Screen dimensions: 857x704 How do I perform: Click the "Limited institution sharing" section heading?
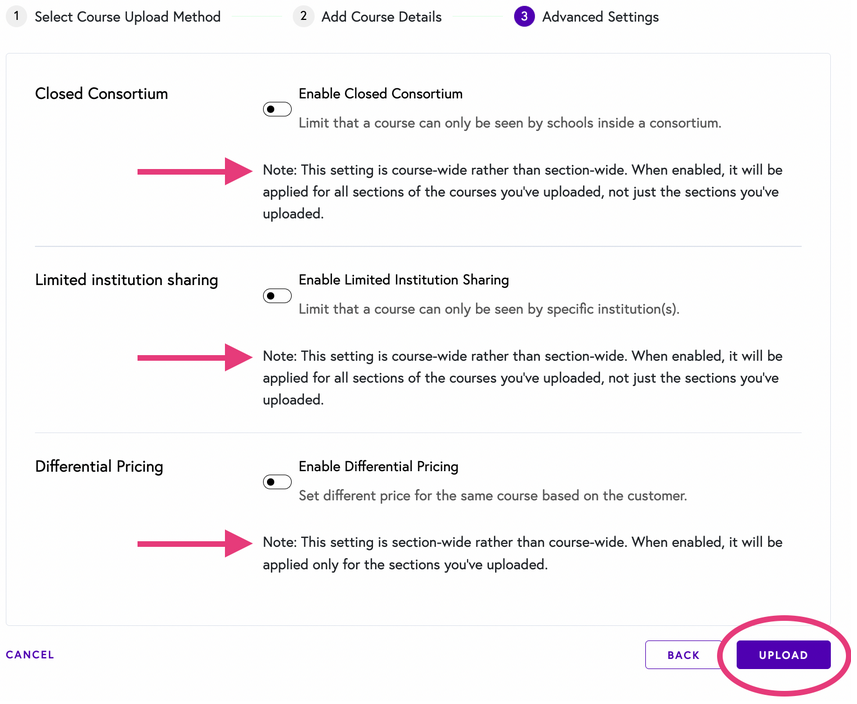(126, 280)
